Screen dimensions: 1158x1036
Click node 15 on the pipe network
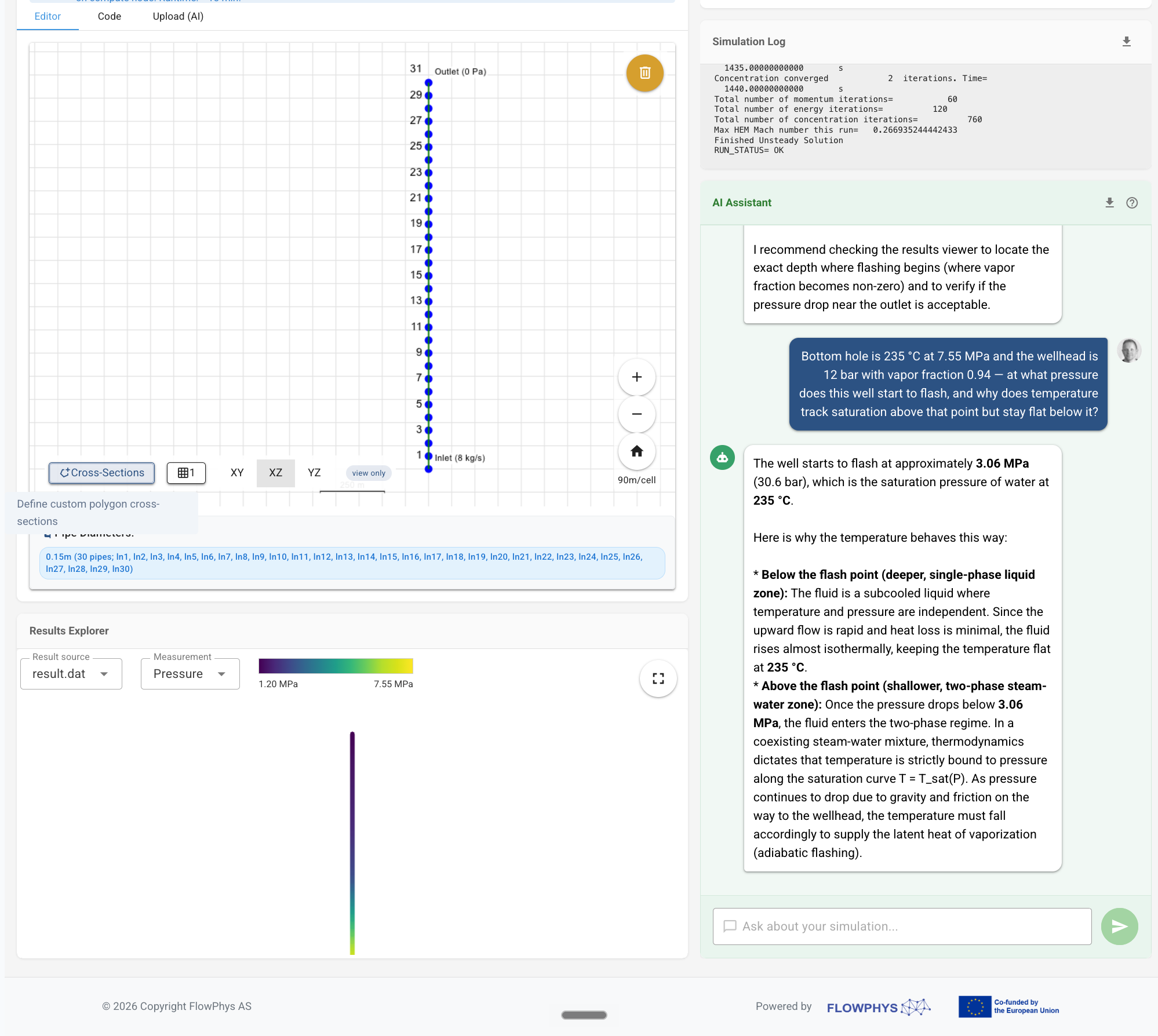(x=428, y=275)
